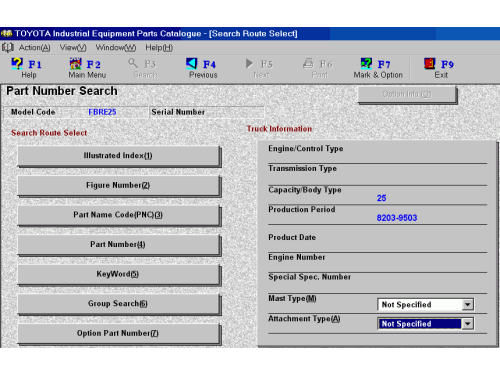Click the Serial Number input field
Screen dimensions: 500x375
[x=234, y=112]
